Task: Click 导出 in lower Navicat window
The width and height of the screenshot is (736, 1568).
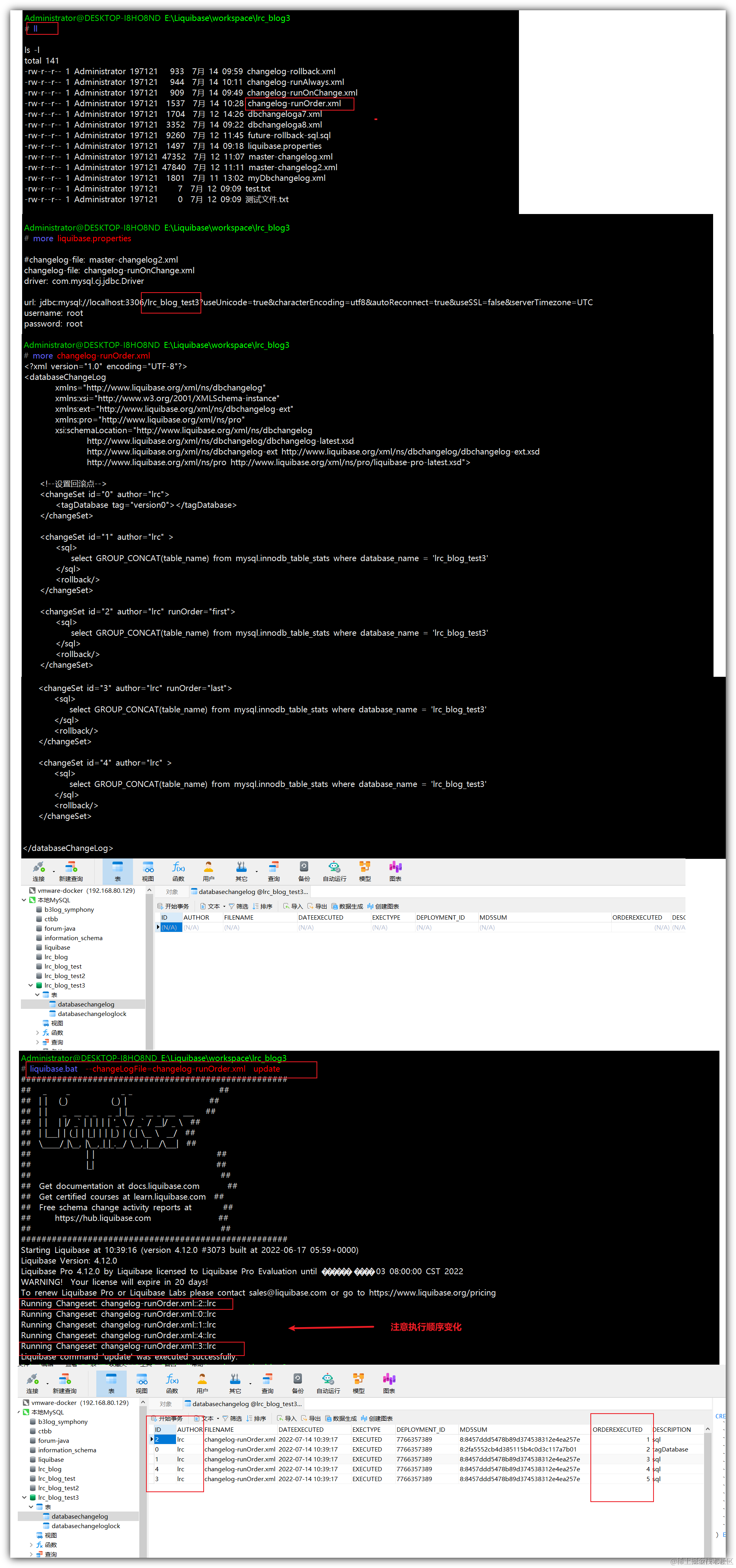Action: pos(311,1418)
